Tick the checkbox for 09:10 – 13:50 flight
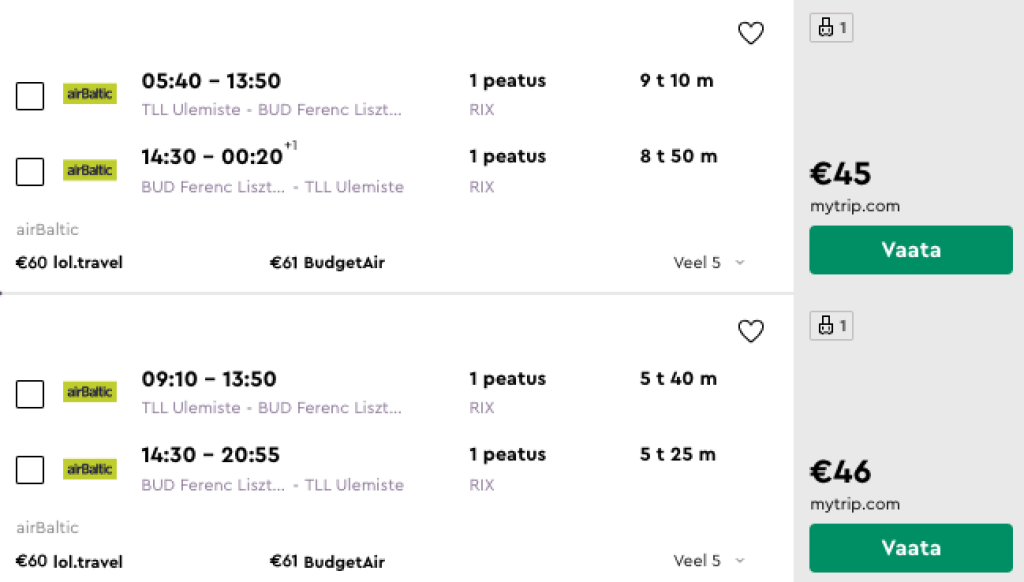The width and height of the screenshot is (1024, 582). click(x=30, y=394)
